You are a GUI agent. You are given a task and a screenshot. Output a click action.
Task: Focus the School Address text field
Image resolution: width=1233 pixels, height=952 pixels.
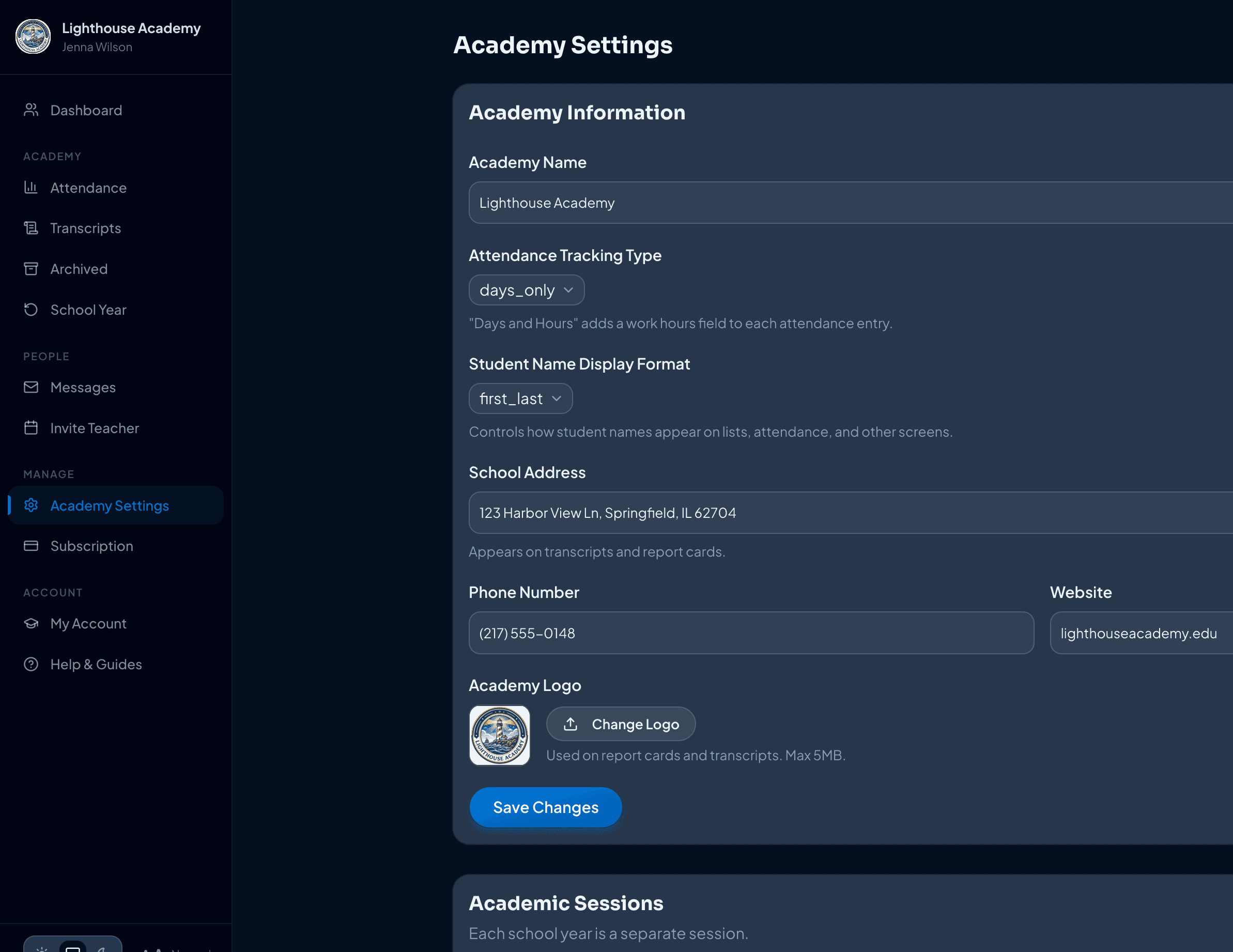click(847, 513)
